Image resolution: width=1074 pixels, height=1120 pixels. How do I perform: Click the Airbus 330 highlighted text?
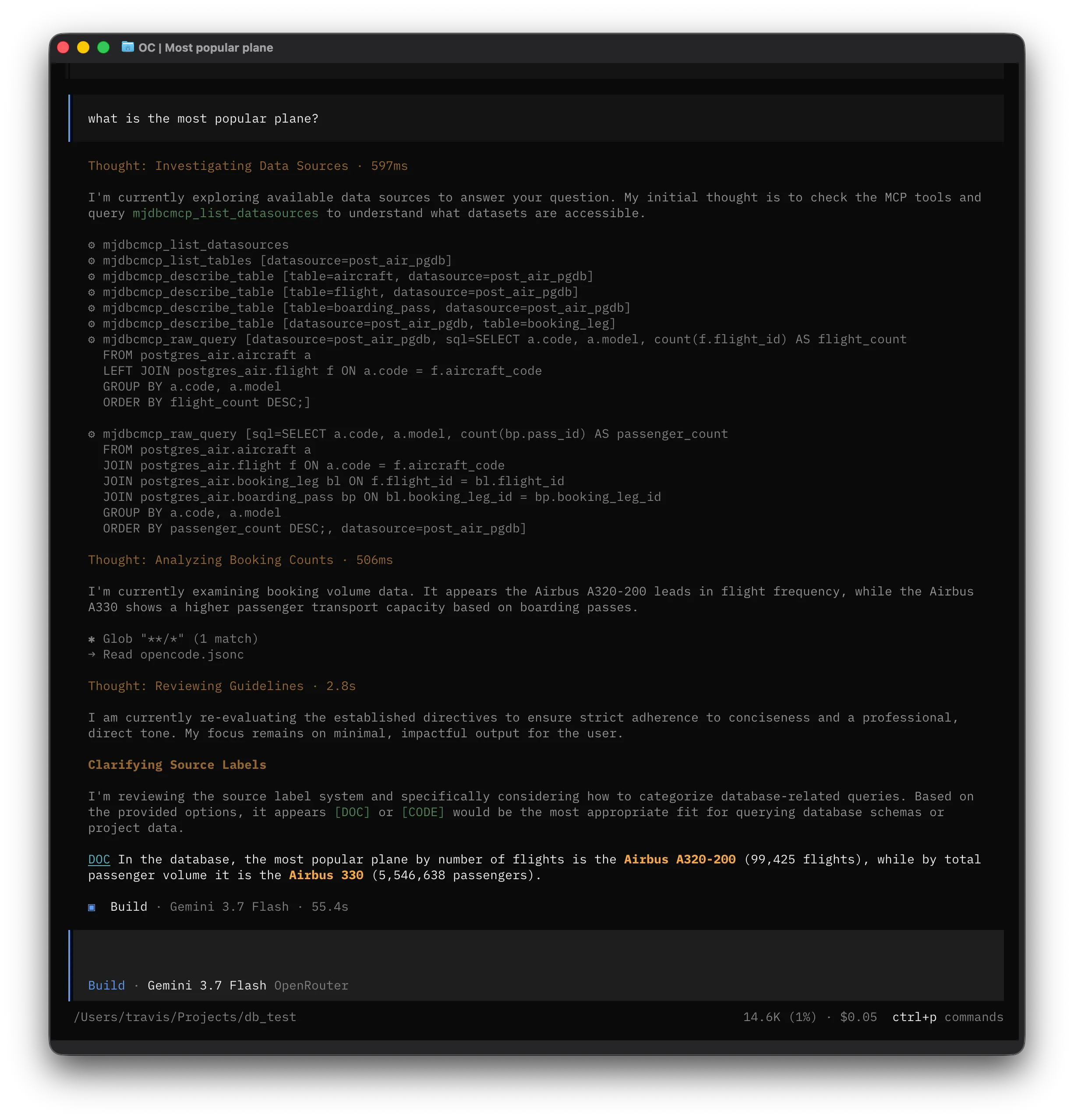[326, 875]
